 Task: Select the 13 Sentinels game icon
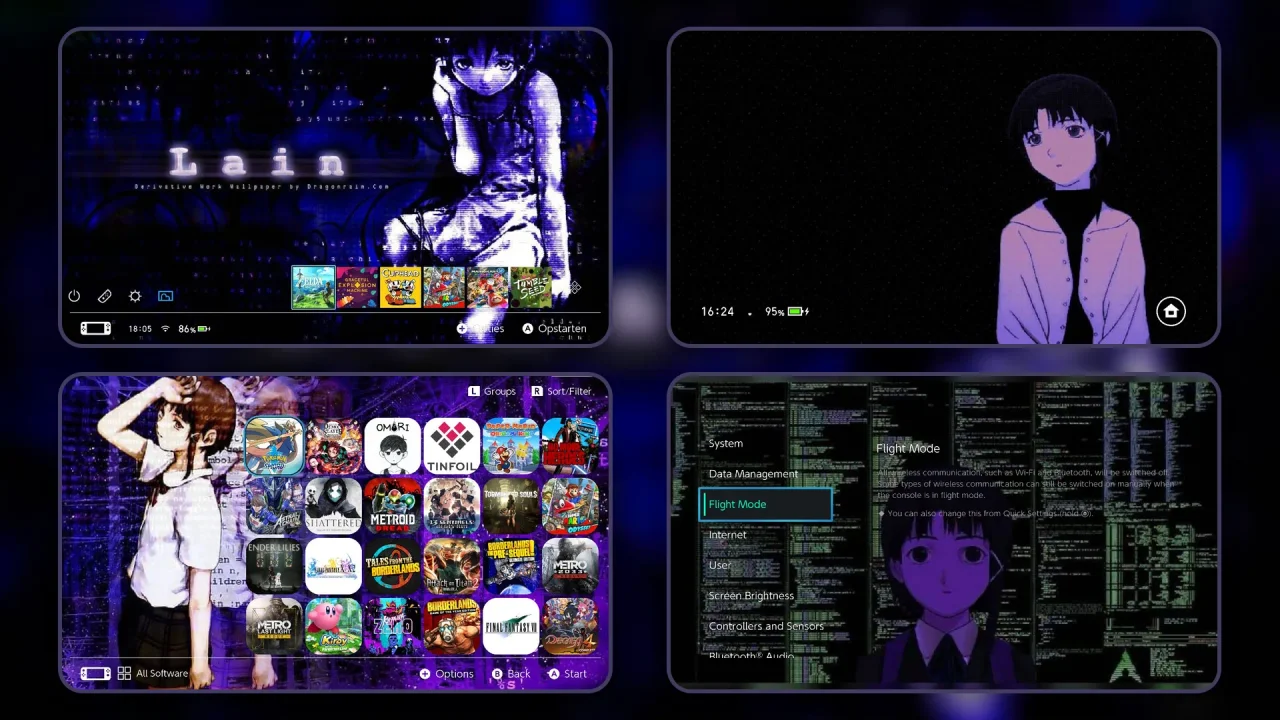click(x=452, y=506)
